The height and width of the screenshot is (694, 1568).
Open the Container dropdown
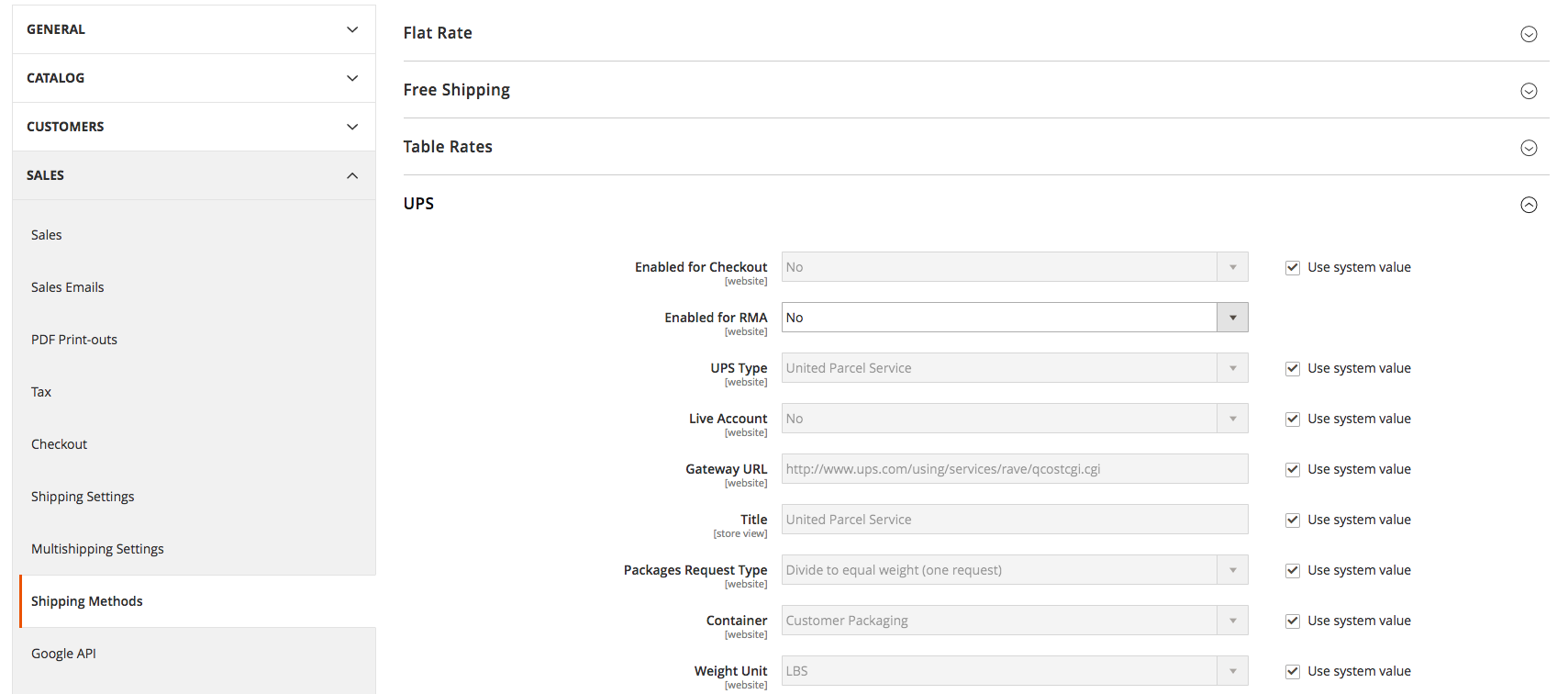tap(1015, 621)
